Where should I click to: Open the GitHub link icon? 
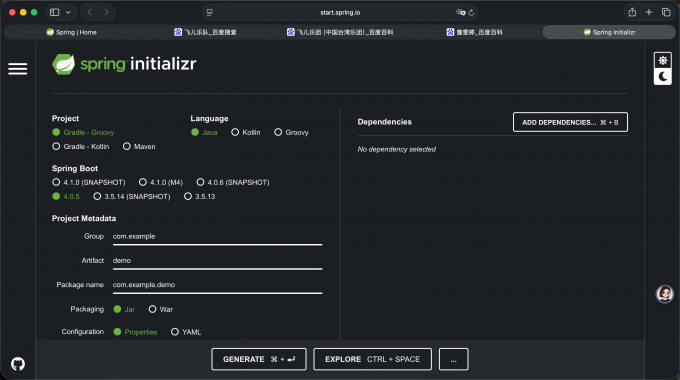(x=18, y=364)
